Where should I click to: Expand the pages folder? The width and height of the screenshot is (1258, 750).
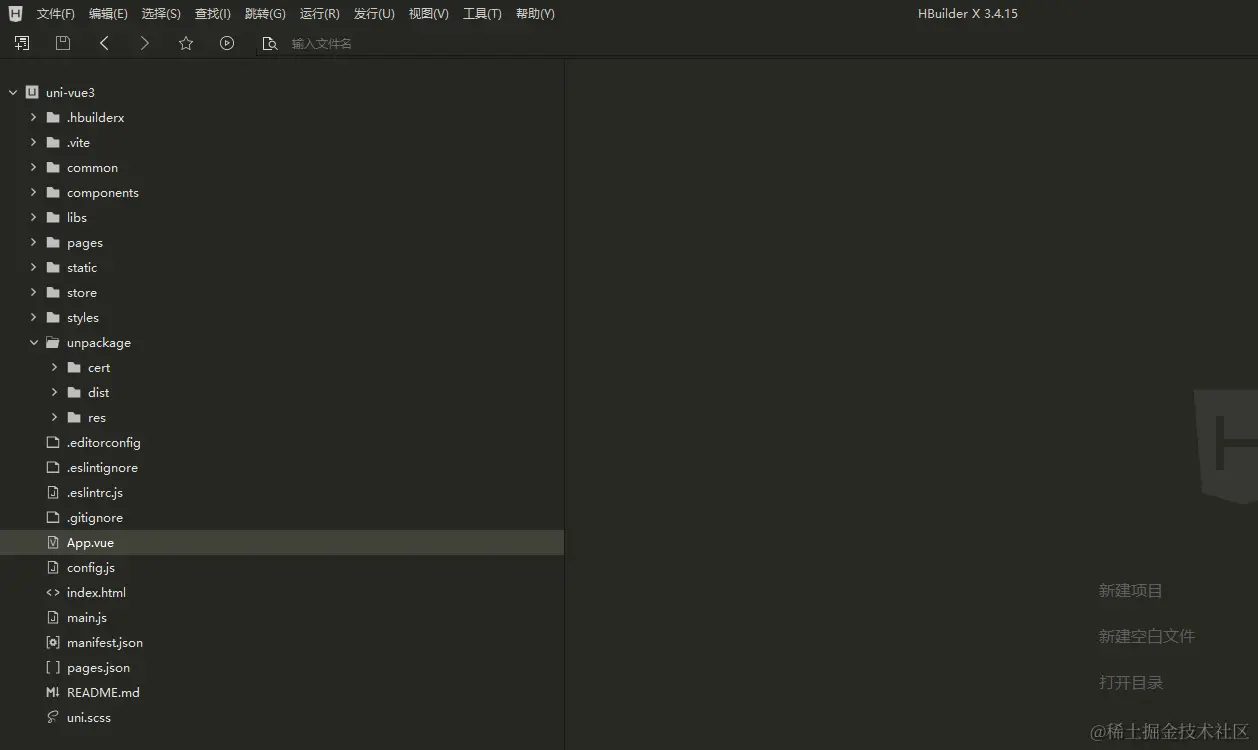tap(33, 242)
